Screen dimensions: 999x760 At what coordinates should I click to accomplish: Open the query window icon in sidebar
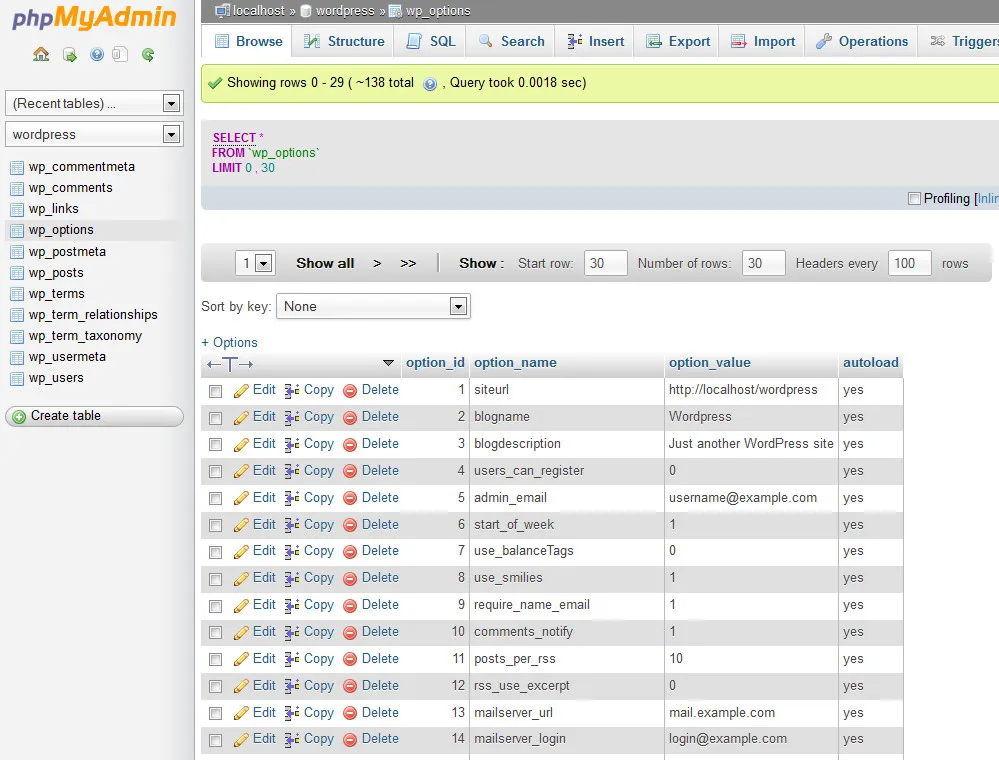coord(120,54)
